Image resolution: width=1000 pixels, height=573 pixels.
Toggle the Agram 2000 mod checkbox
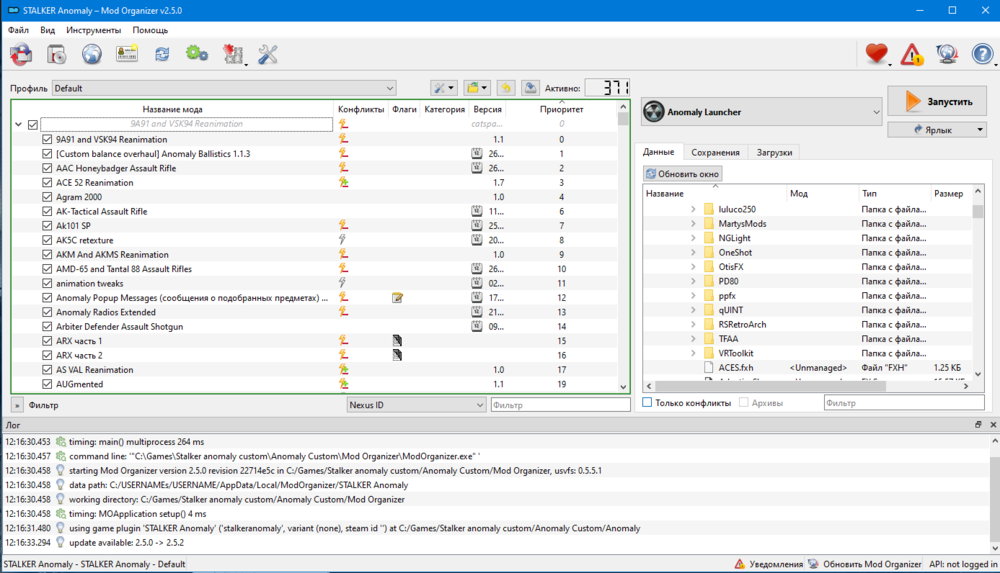click(x=47, y=197)
